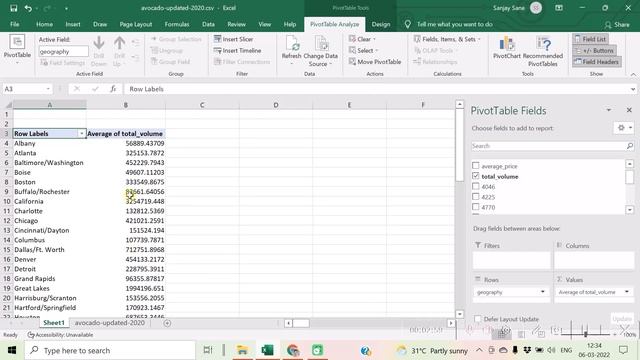This screenshot has height=360, width=640.
Task: Expand the formula bar
Action: coord(632,89)
